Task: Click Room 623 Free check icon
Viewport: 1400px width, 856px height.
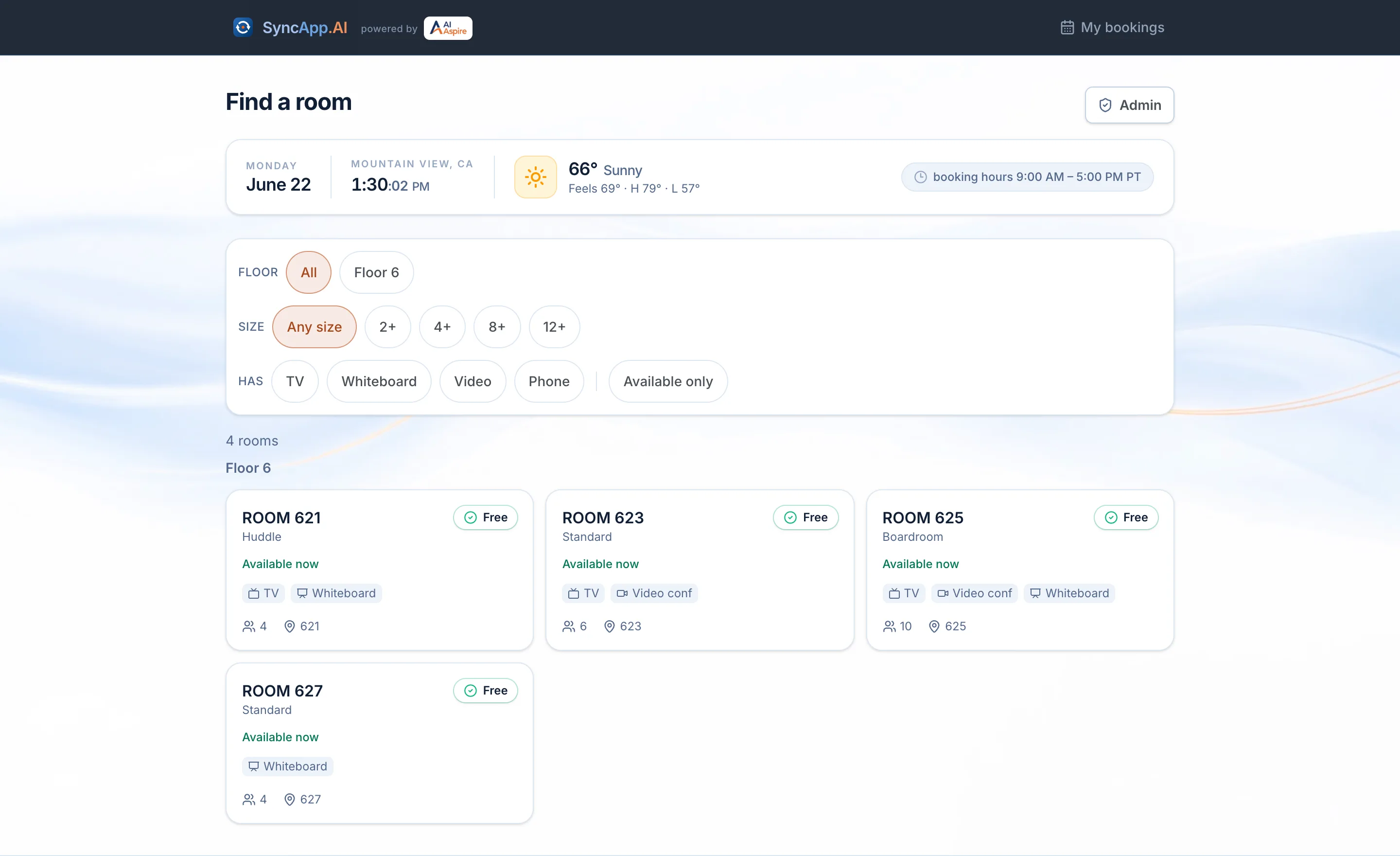Action: pos(790,517)
